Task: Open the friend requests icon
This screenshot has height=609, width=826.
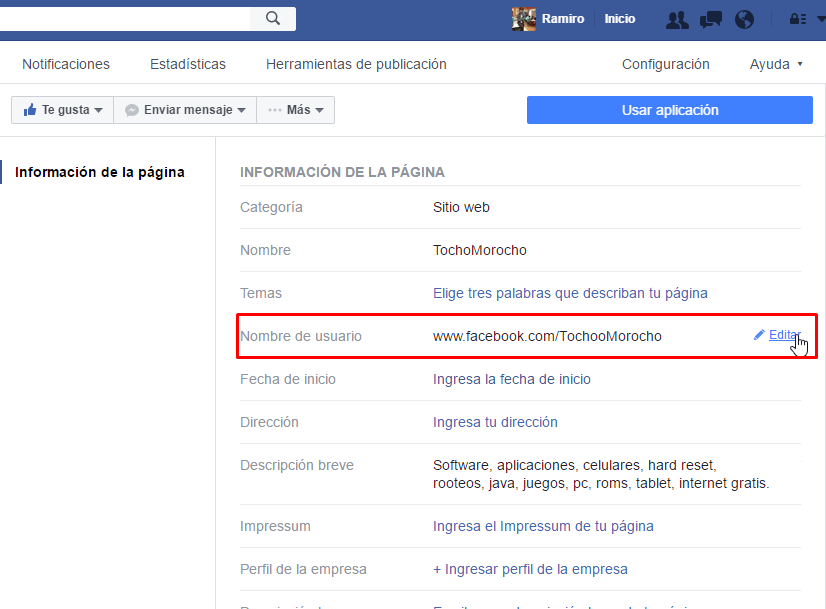Action: 677,19
